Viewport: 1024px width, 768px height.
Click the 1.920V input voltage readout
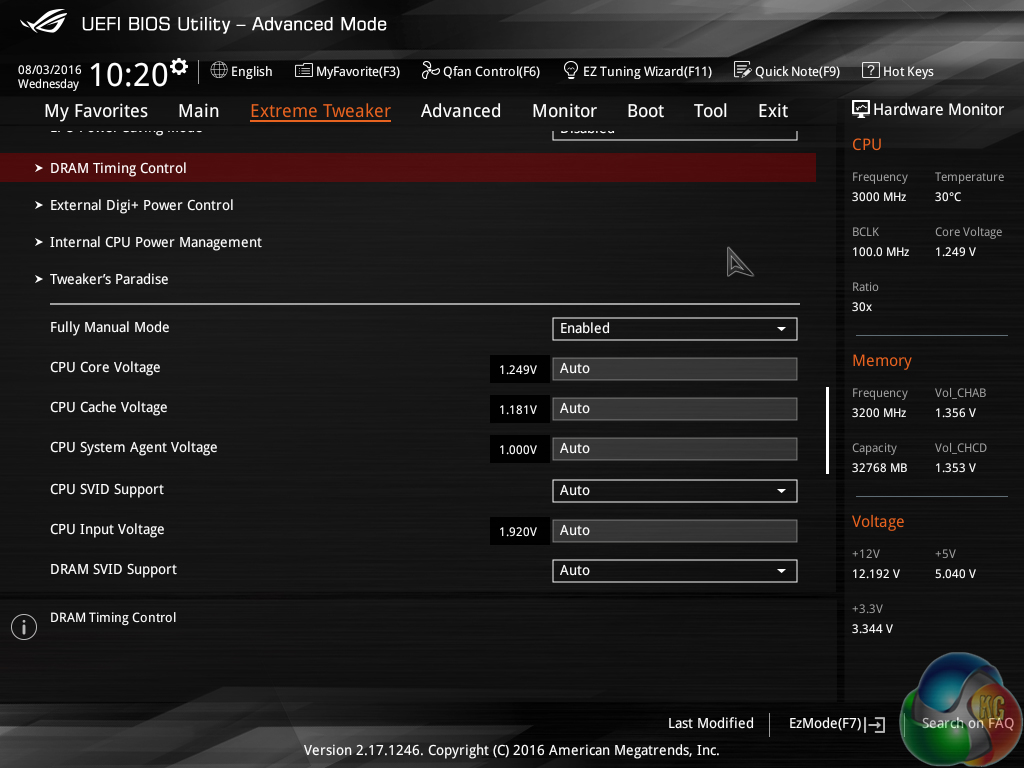click(519, 532)
